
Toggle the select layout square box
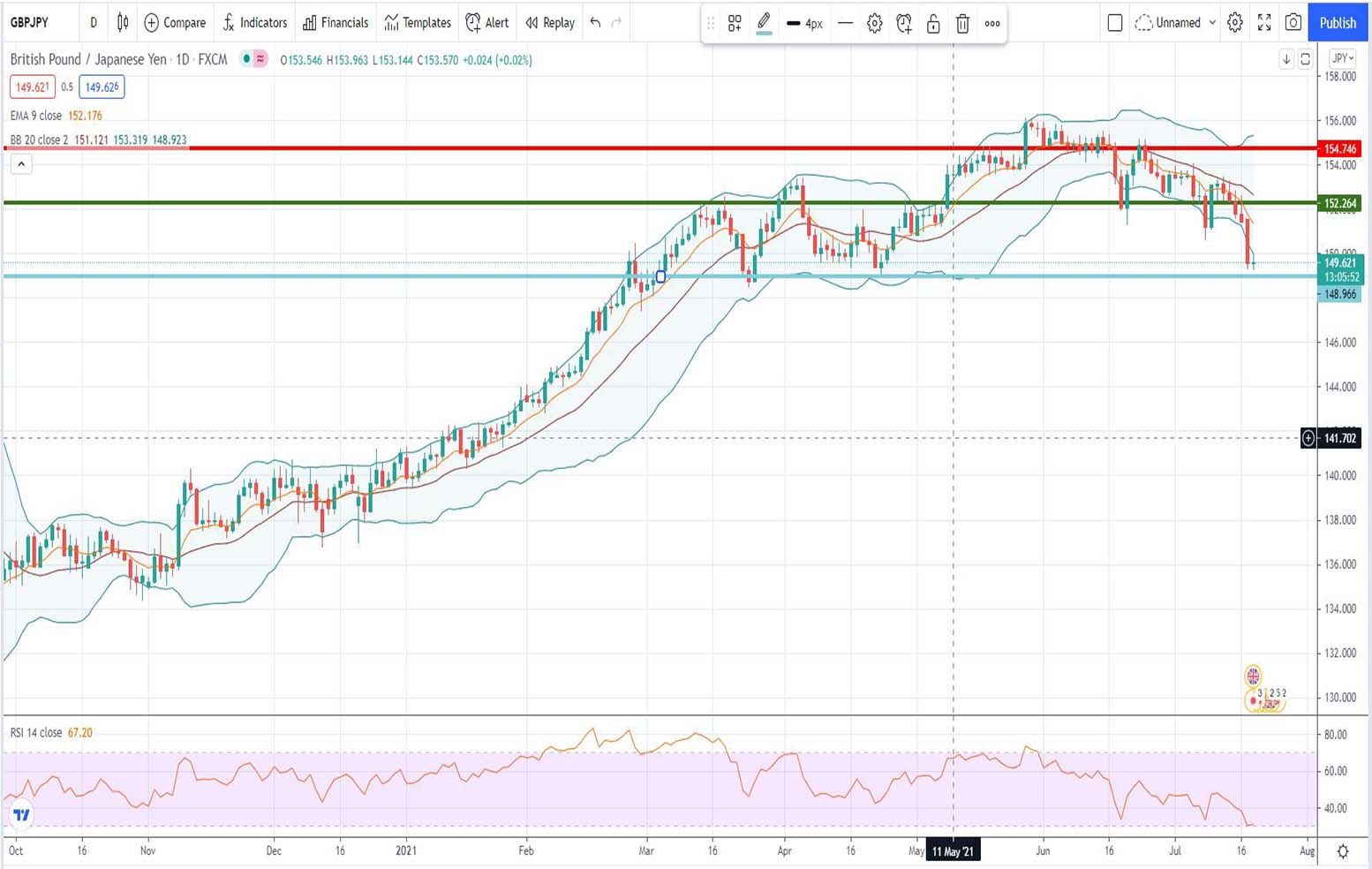(1115, 23)
